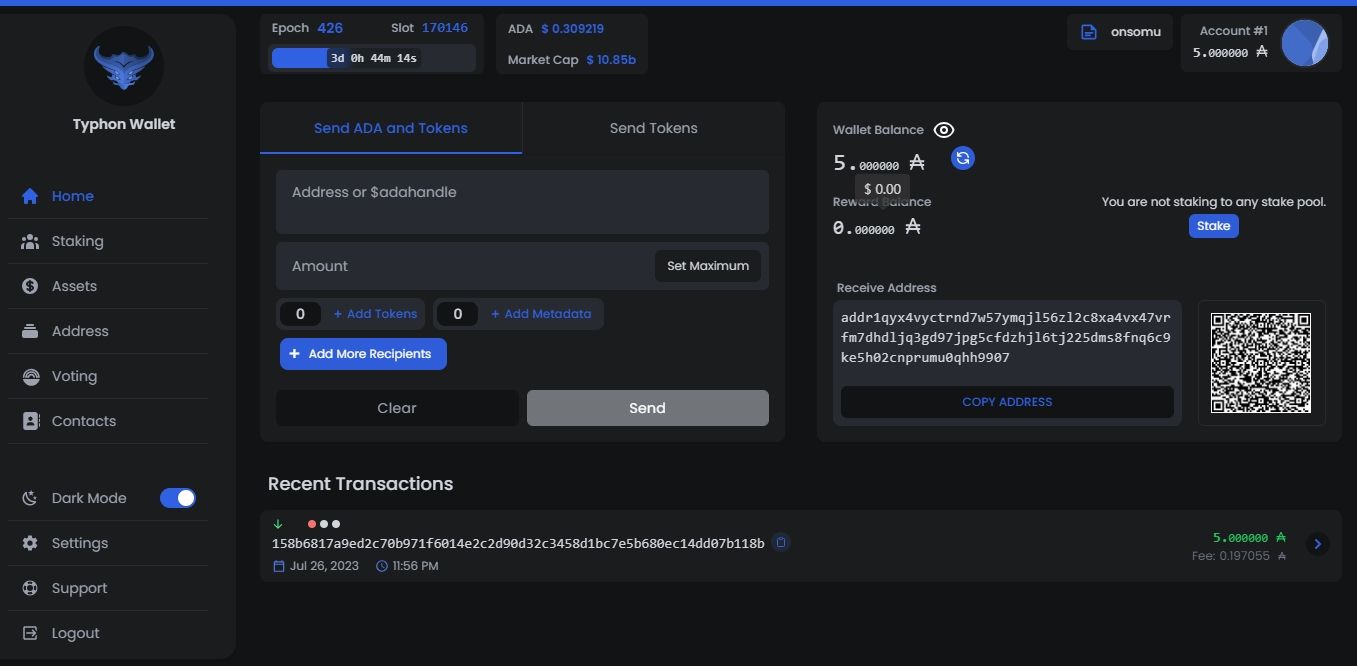The width and height of the screenshot is (1357, 666).
Task: Click the Amount input field
Action: pos(465,266)
